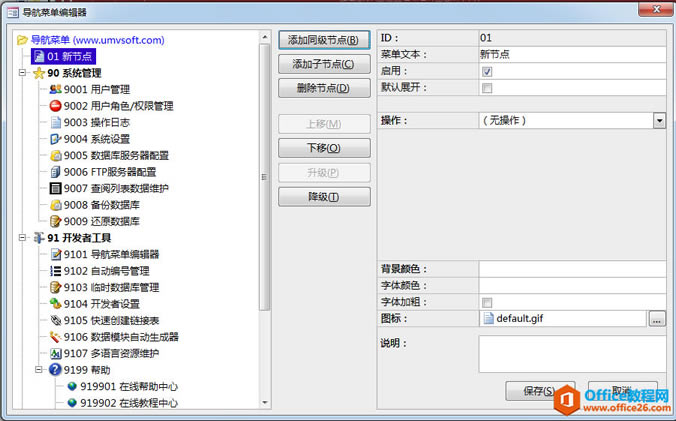The height and width of the screenshot is (421, 676).
Task: Click the (无操作) combo box value
Action: 566,121
